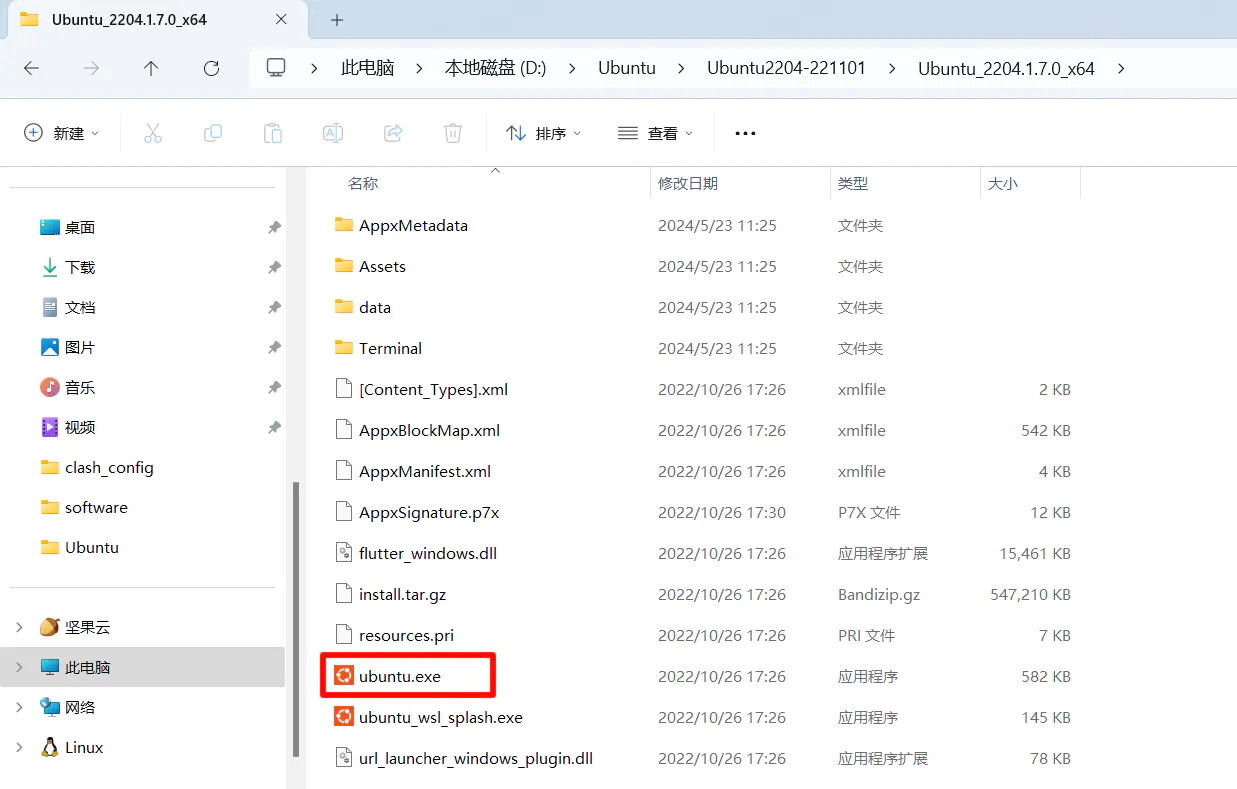Open 音乐 in the sidebar
Screen dimensions: 1237x789
click(80, 388)
